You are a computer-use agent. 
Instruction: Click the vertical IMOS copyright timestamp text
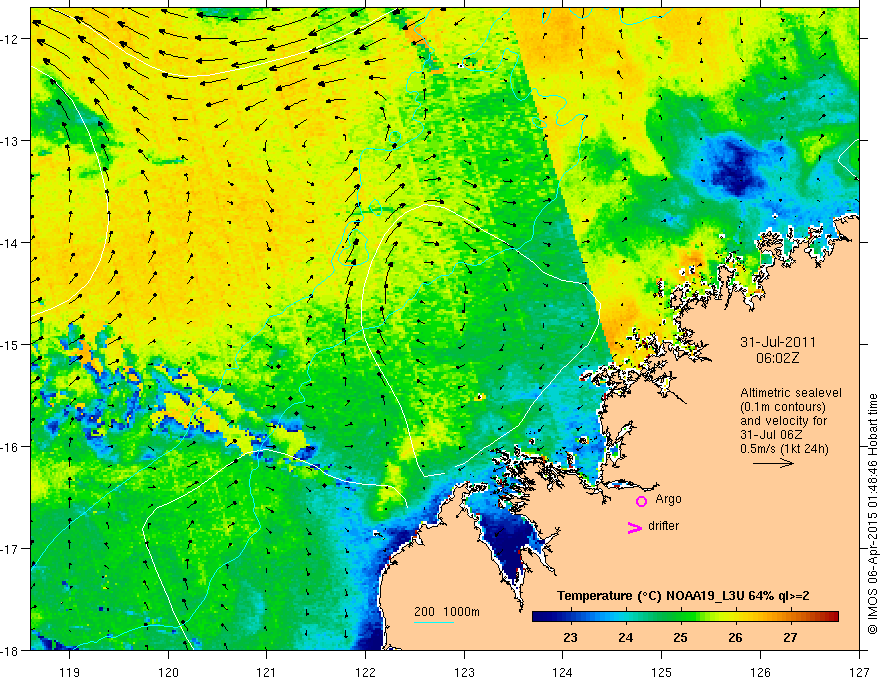coord(872,514)
